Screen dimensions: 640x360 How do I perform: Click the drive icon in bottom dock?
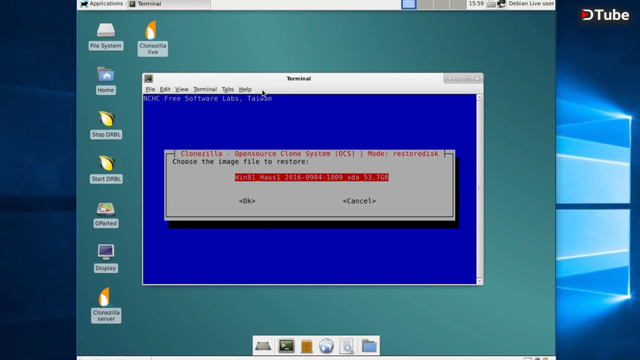click(x=263, y=346)
